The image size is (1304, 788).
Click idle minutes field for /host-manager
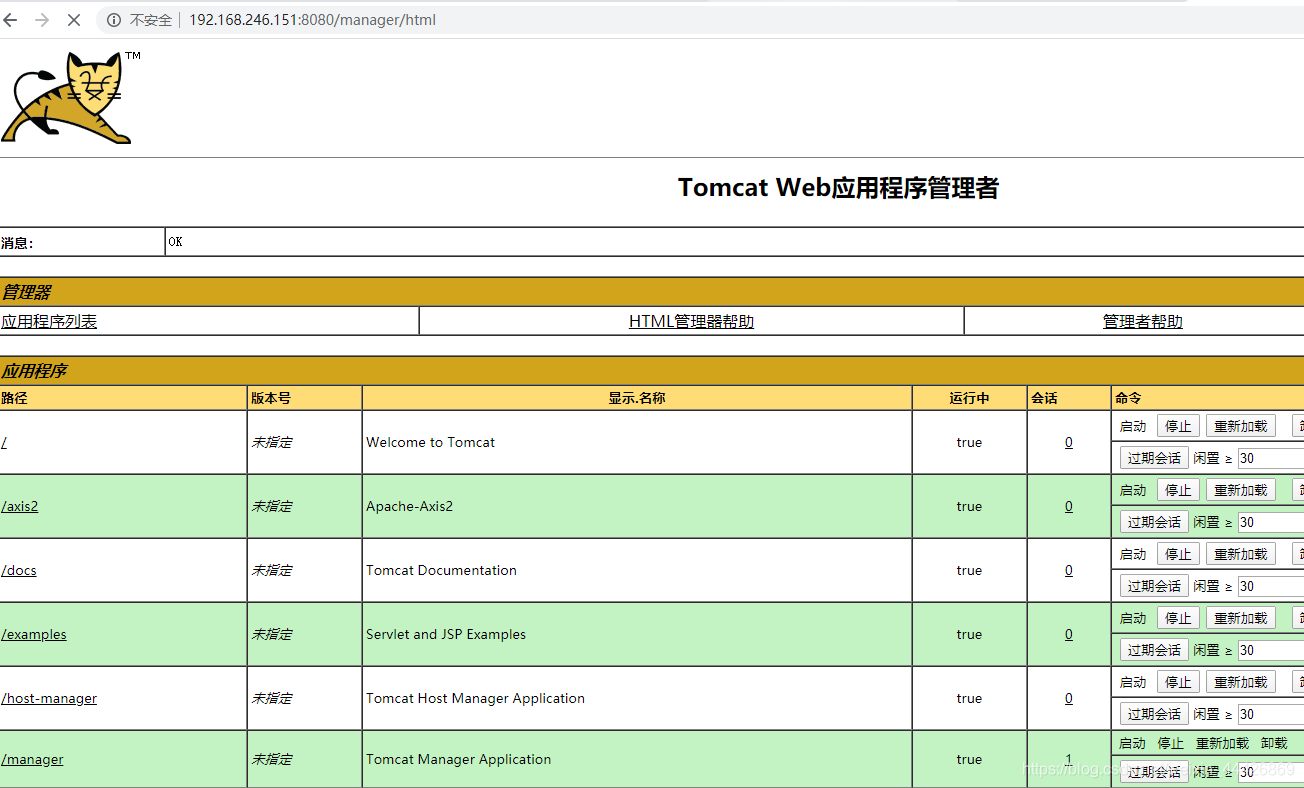click(x=1271, y=714)
